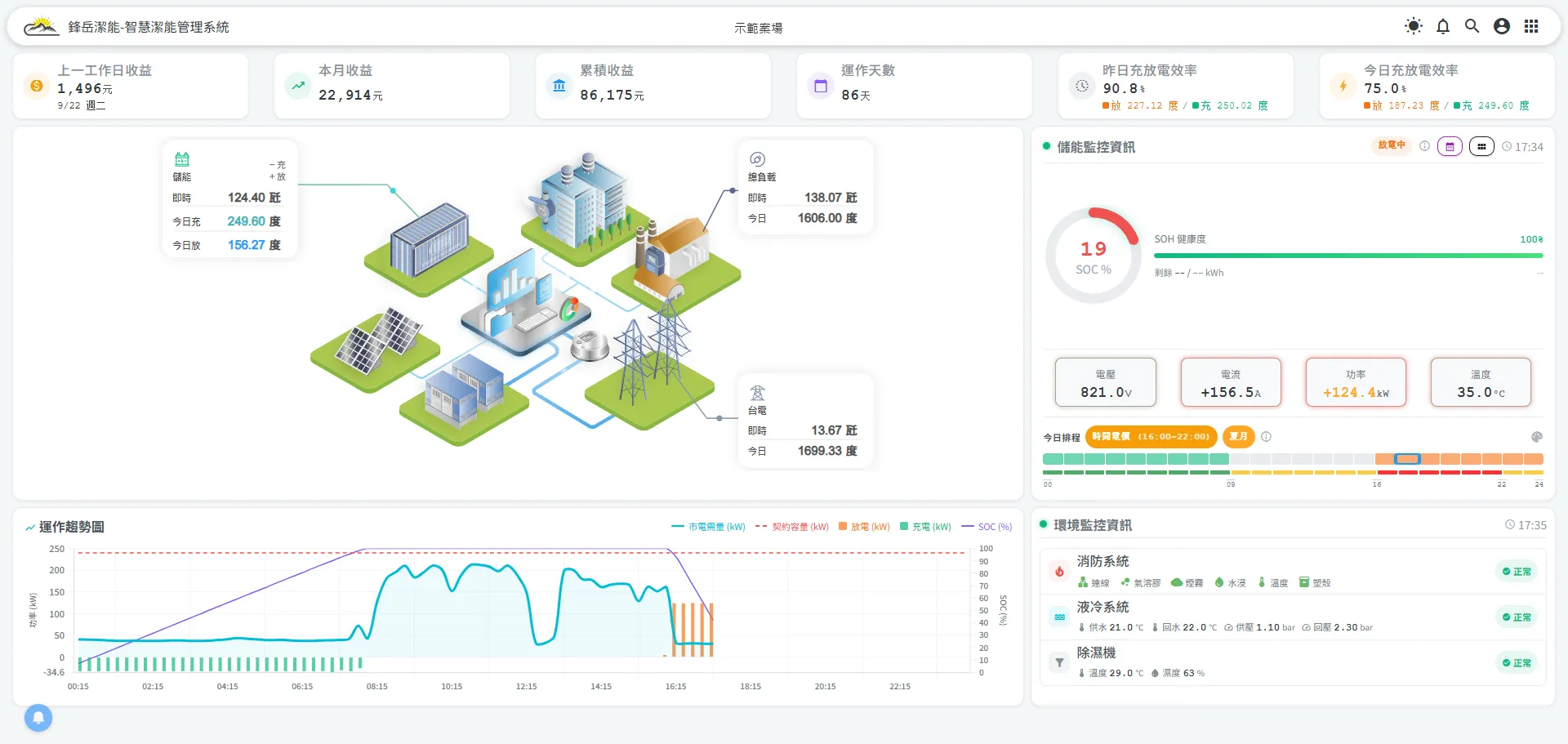1568x744 pixels.
Task: Click 正常 status of 消防系統
Action: tap(1517, 572)
